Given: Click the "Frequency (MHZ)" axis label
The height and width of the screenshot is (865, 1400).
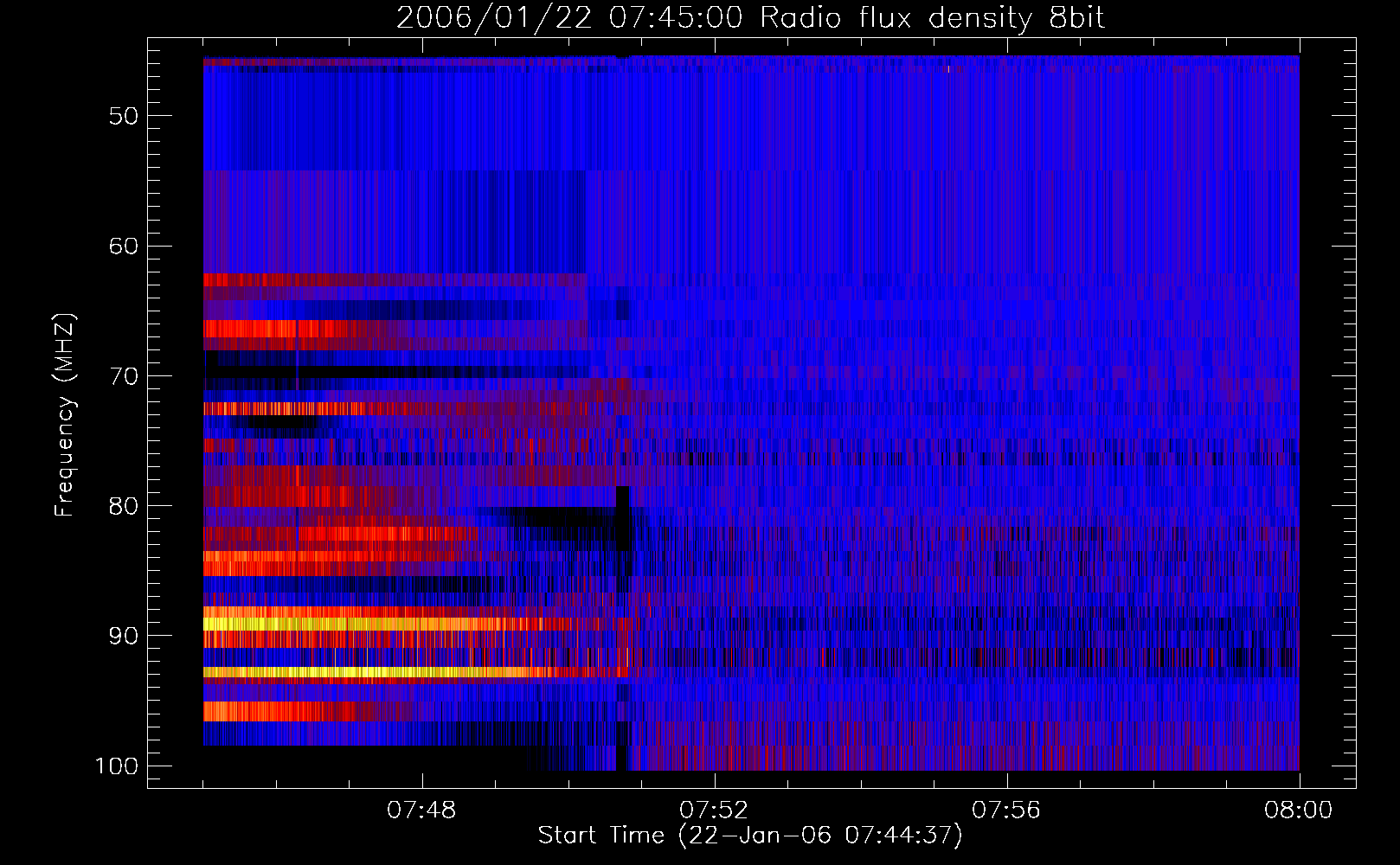Looking at the screenshot, I should (65, 415).
